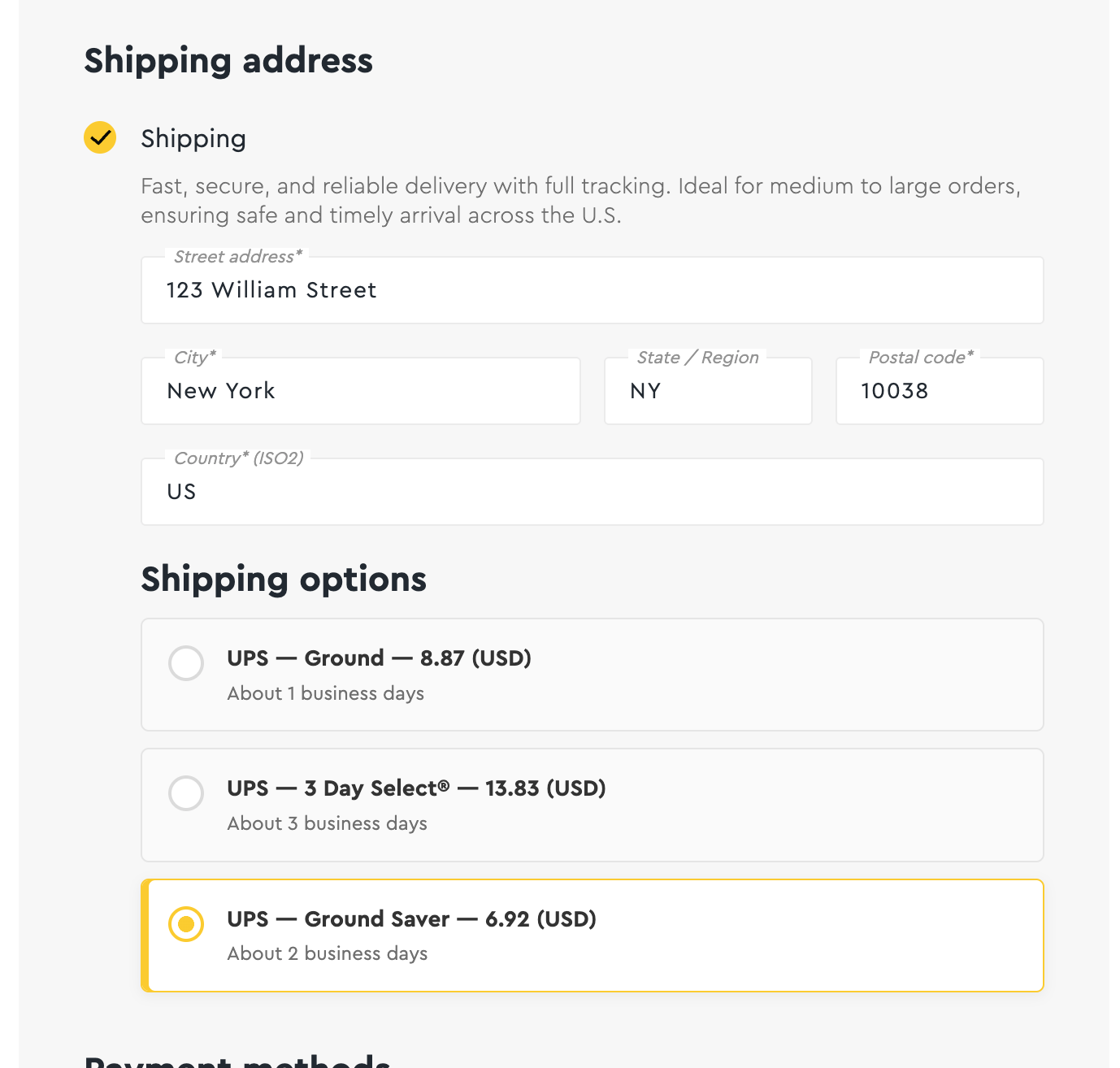This screenshot has width=1120, height=1068.
Task: Click the shipping description paragraph
Action: tap(581, 201)
